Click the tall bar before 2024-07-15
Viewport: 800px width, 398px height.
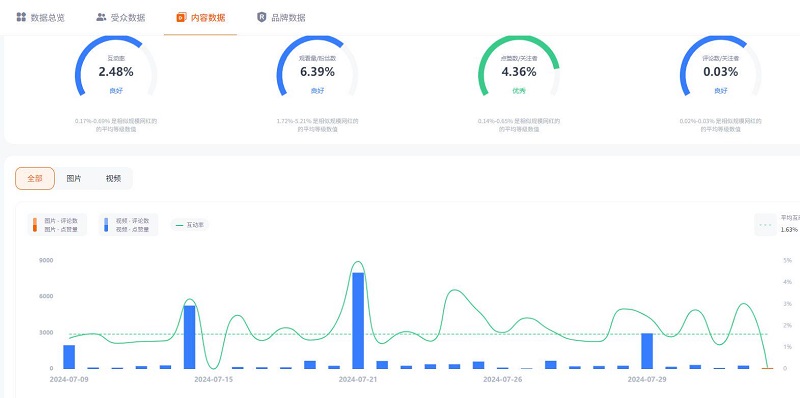(189, 337)
